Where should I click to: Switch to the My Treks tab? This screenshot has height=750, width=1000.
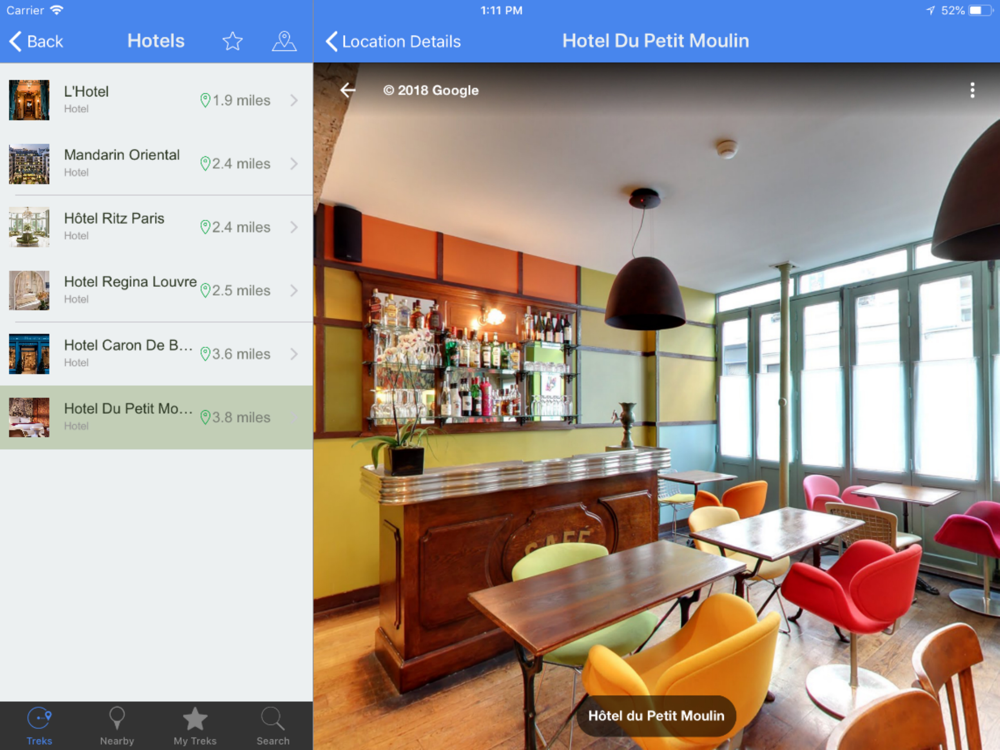[195, 726]
